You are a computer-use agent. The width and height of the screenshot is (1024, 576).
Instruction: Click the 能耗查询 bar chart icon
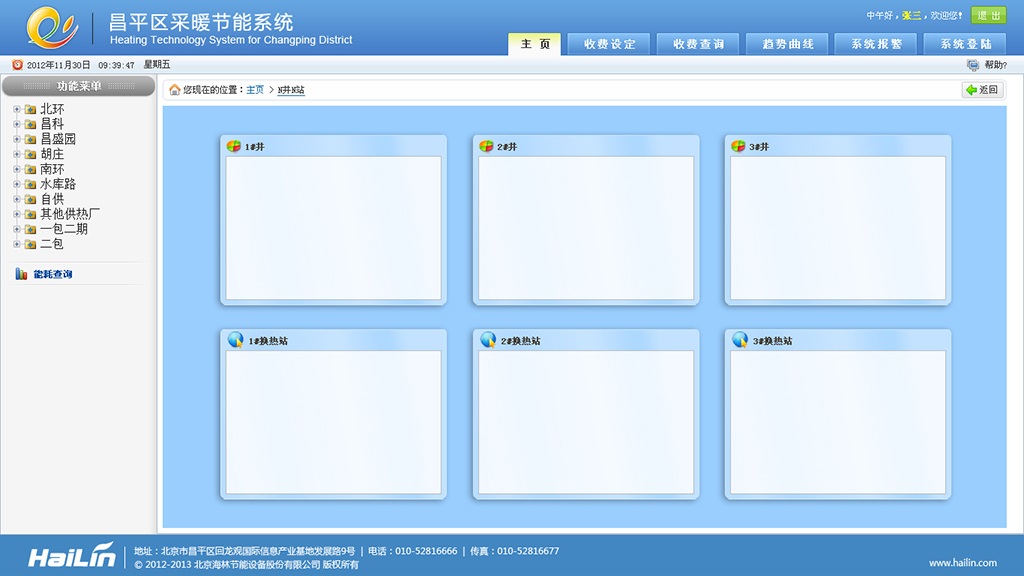coord(21,274)
